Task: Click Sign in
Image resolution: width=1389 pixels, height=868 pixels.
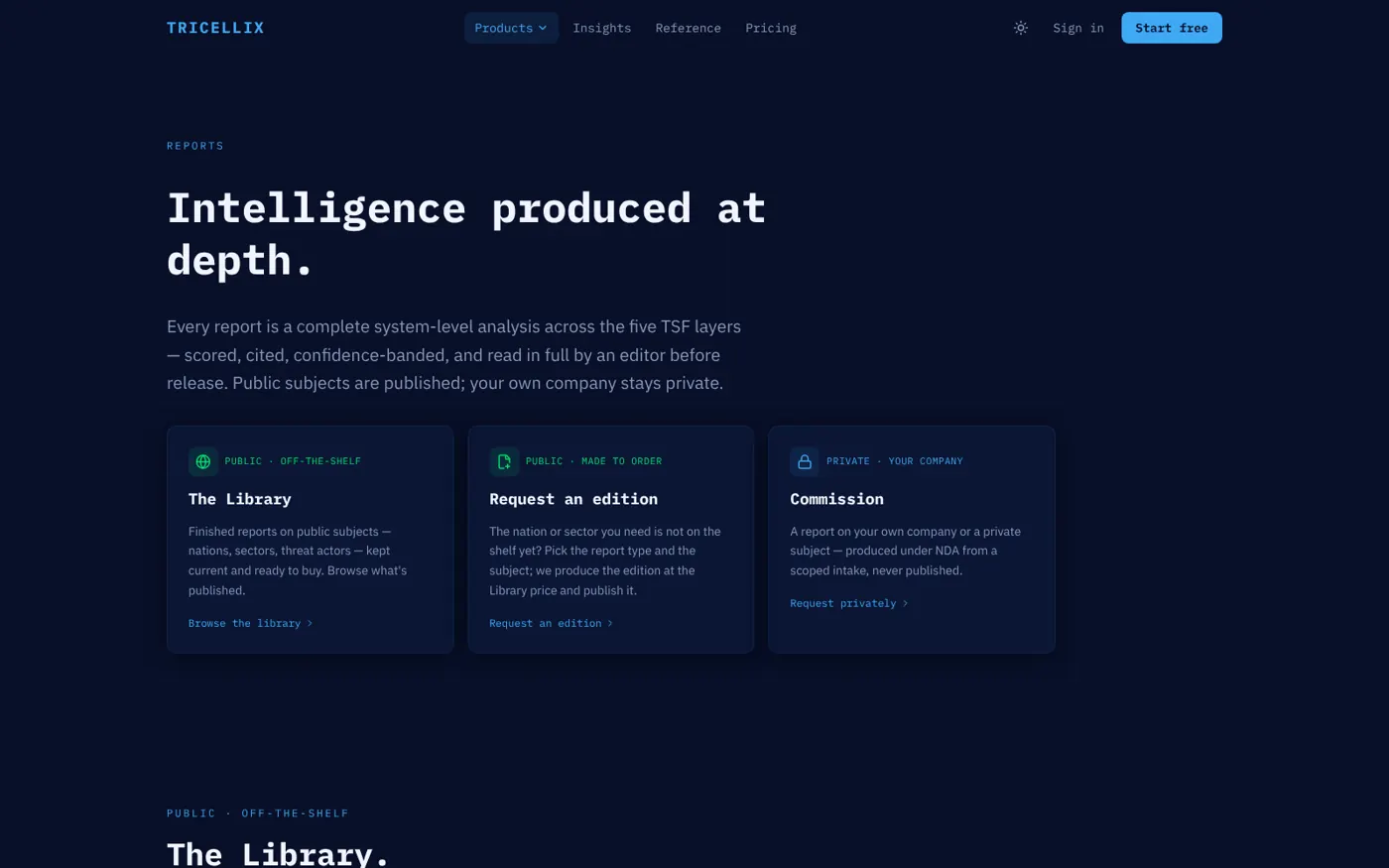Action: point(1078,28)
